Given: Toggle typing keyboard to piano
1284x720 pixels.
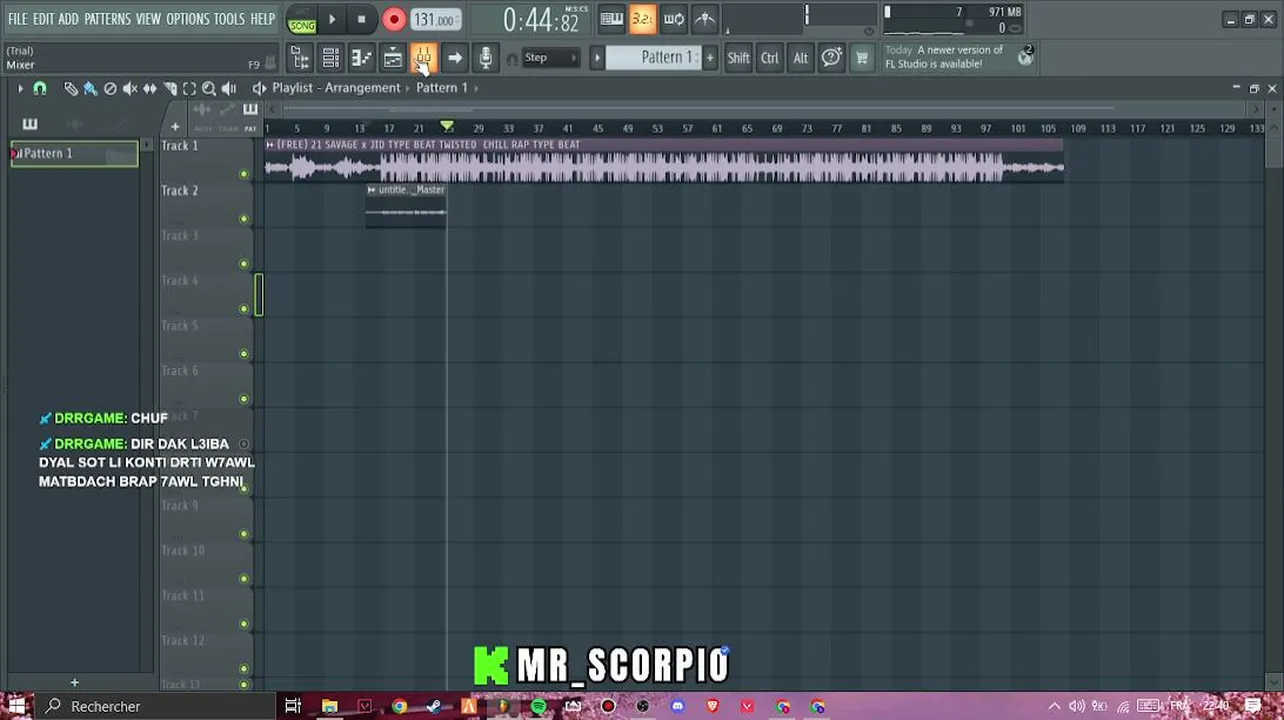Looking at the screenshot, I should (x=612, y=19).
